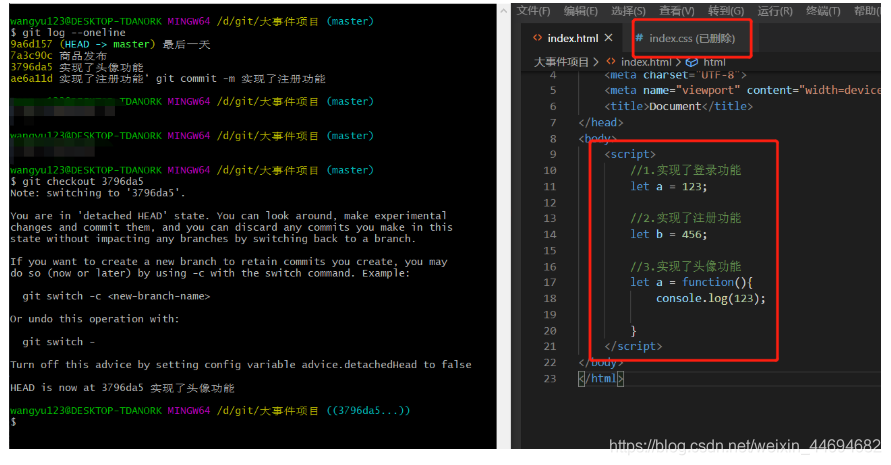
Task: Click "Note: switching to '3796da5'." line
Action: click(x=97, y=193)
